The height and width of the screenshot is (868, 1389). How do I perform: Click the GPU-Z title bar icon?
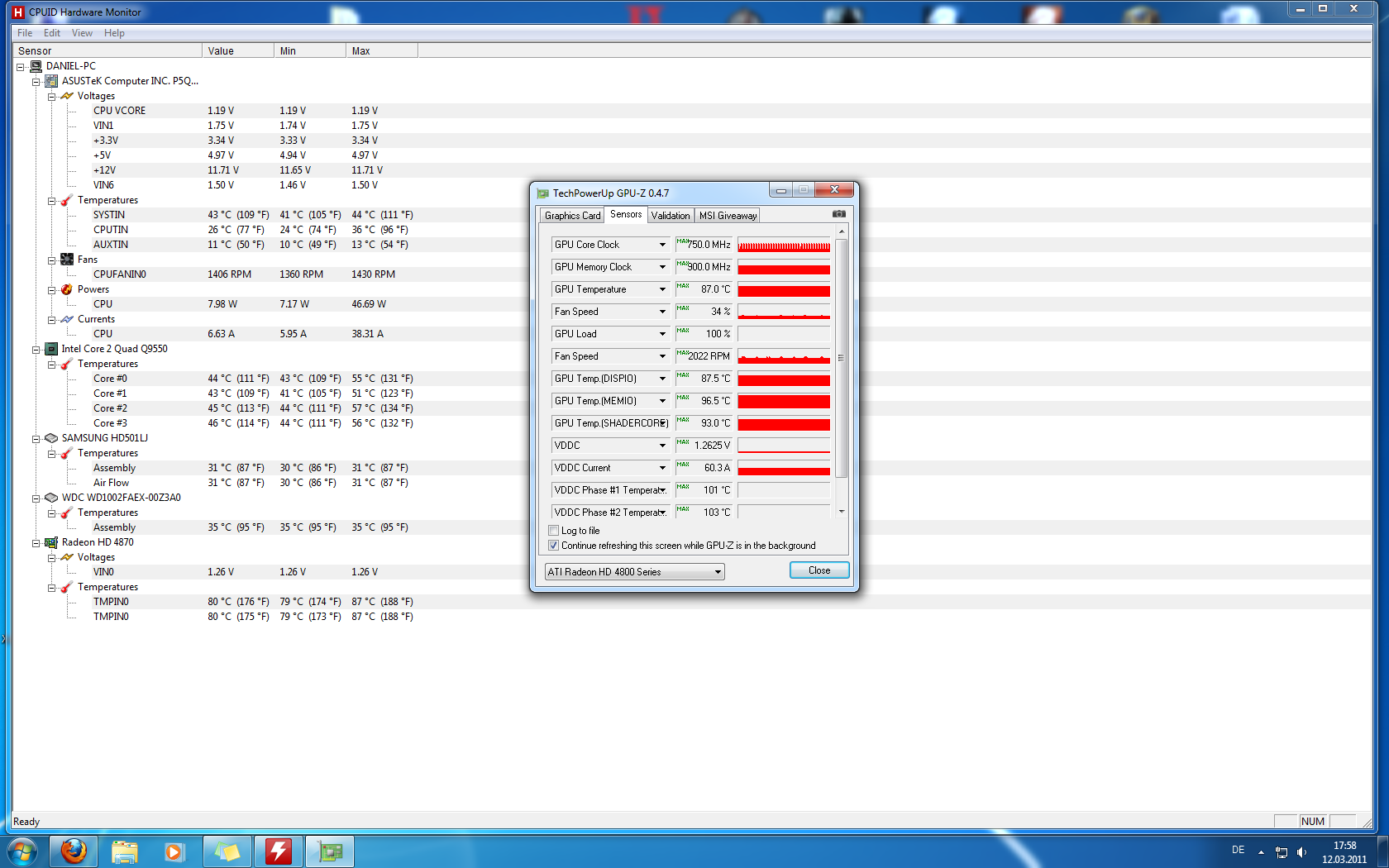(x=543, y=193)
